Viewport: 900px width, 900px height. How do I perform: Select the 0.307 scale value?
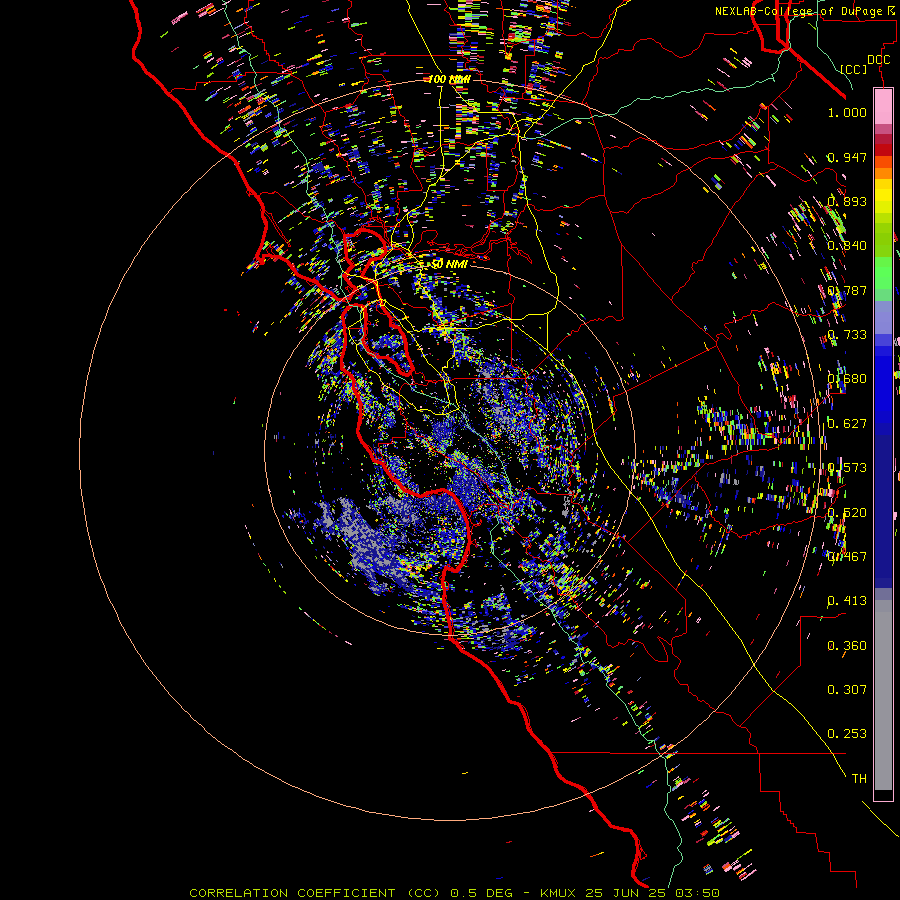click(x=847, y=689)
